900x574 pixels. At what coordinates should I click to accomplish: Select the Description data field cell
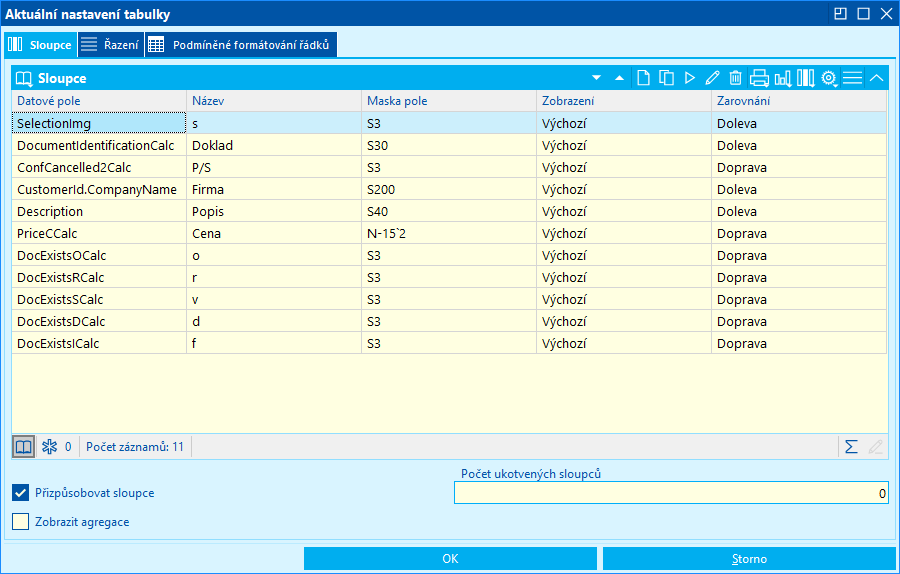pos(99,211)
